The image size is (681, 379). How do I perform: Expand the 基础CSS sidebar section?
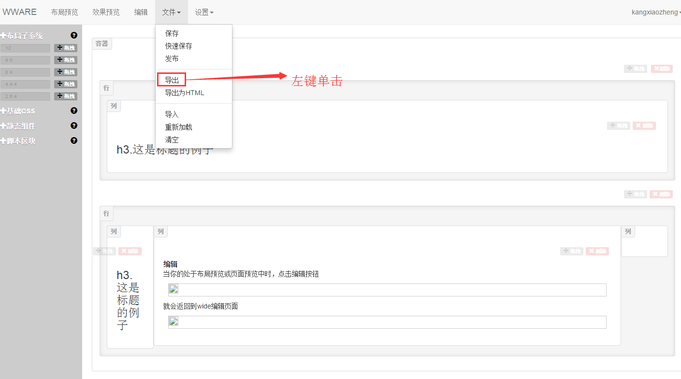pos(18,111)
